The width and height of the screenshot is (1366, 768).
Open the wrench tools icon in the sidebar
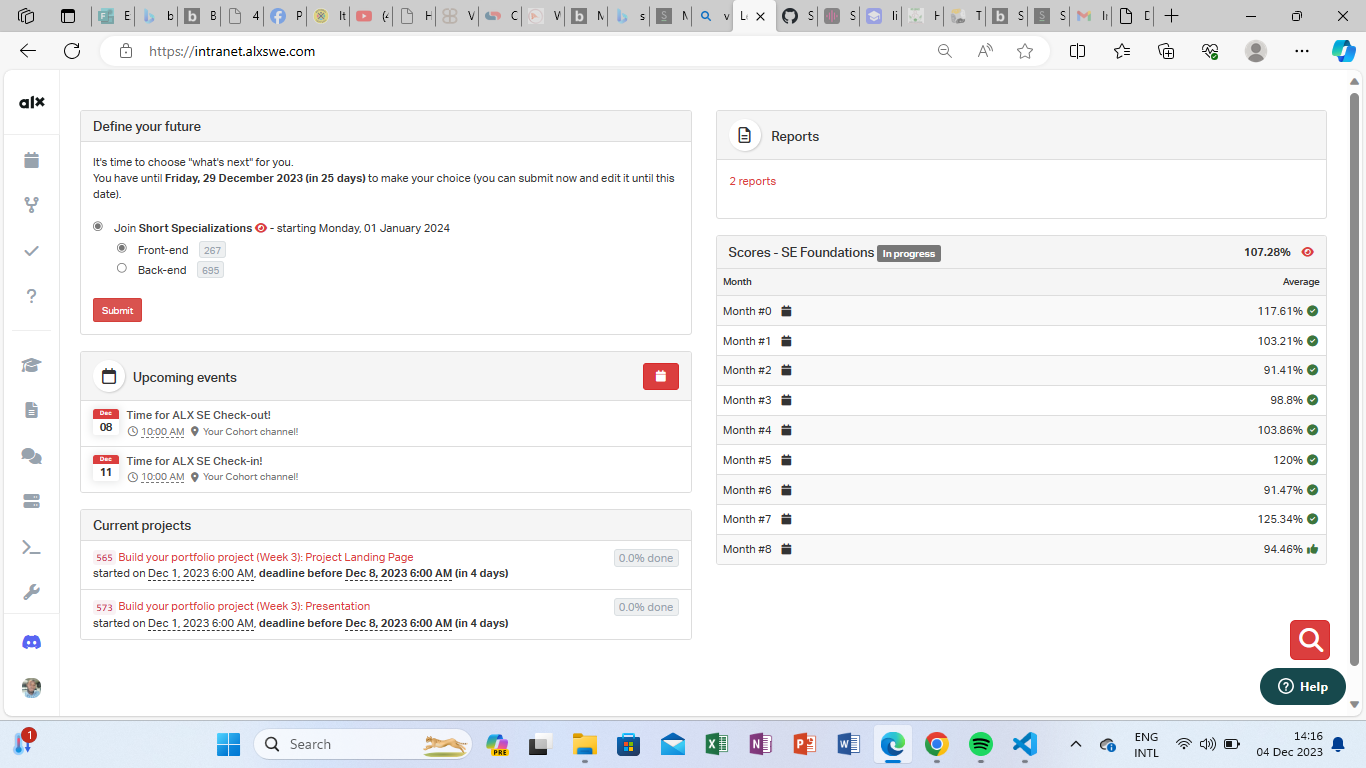click(x=31, y=592)
